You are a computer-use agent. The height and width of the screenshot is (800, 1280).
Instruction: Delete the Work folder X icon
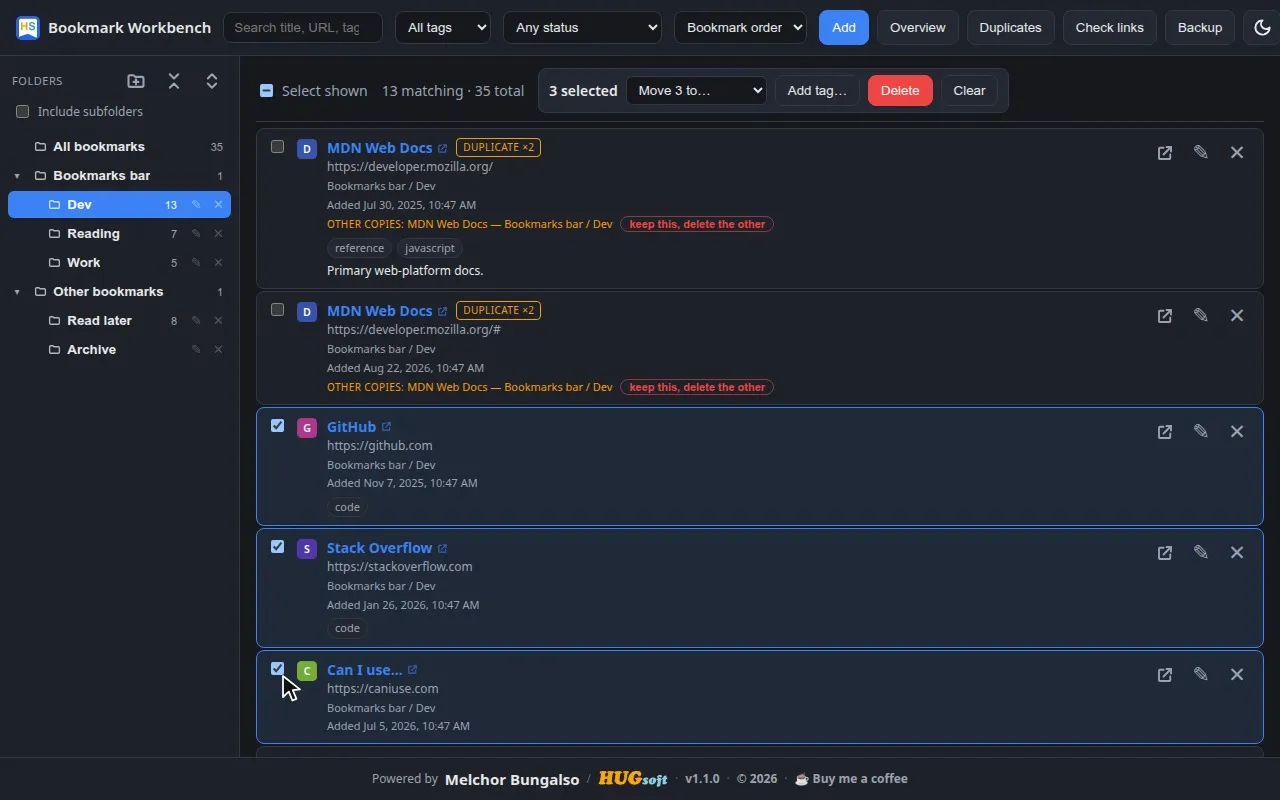(218, 263)
